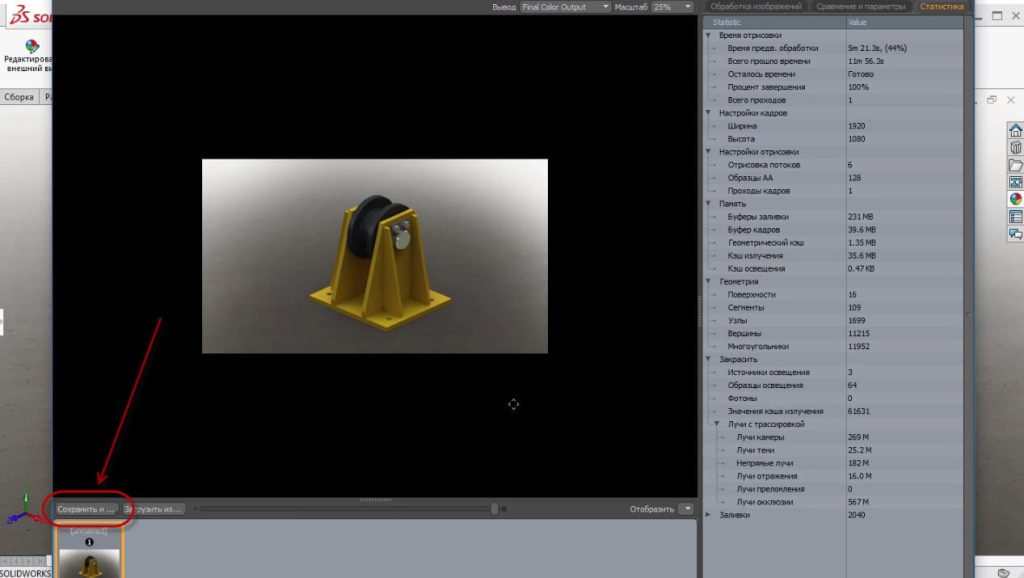Collapse the Закрасить tree group
The image size is (1024, 578).
click(x=708, y=359)
